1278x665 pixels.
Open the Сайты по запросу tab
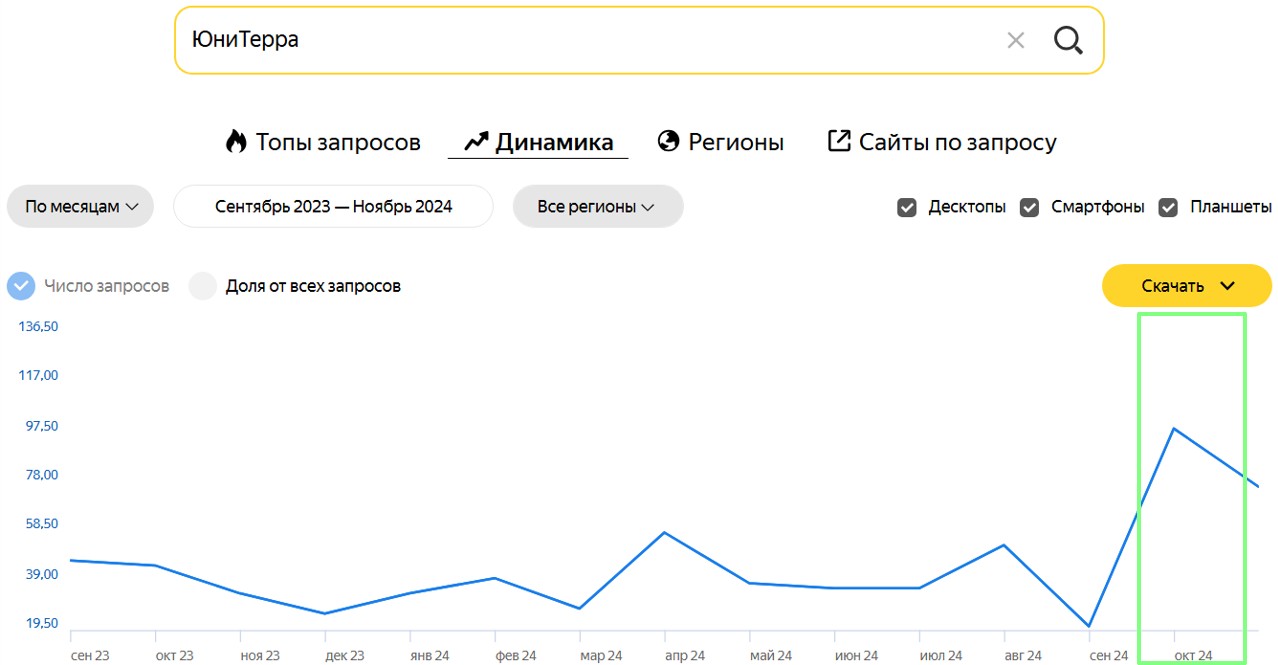(957, 142)
